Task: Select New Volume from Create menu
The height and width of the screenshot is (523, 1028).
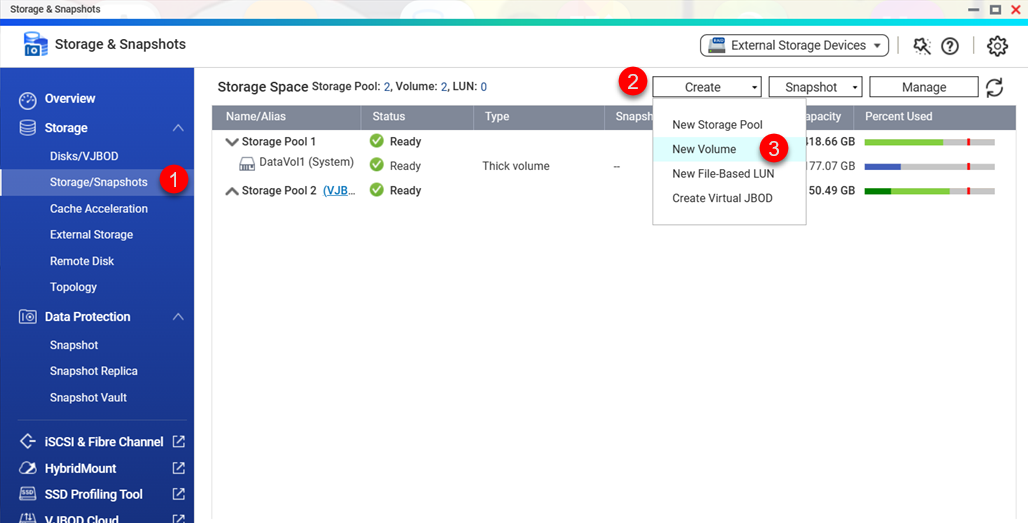Action: pos(704,149)
